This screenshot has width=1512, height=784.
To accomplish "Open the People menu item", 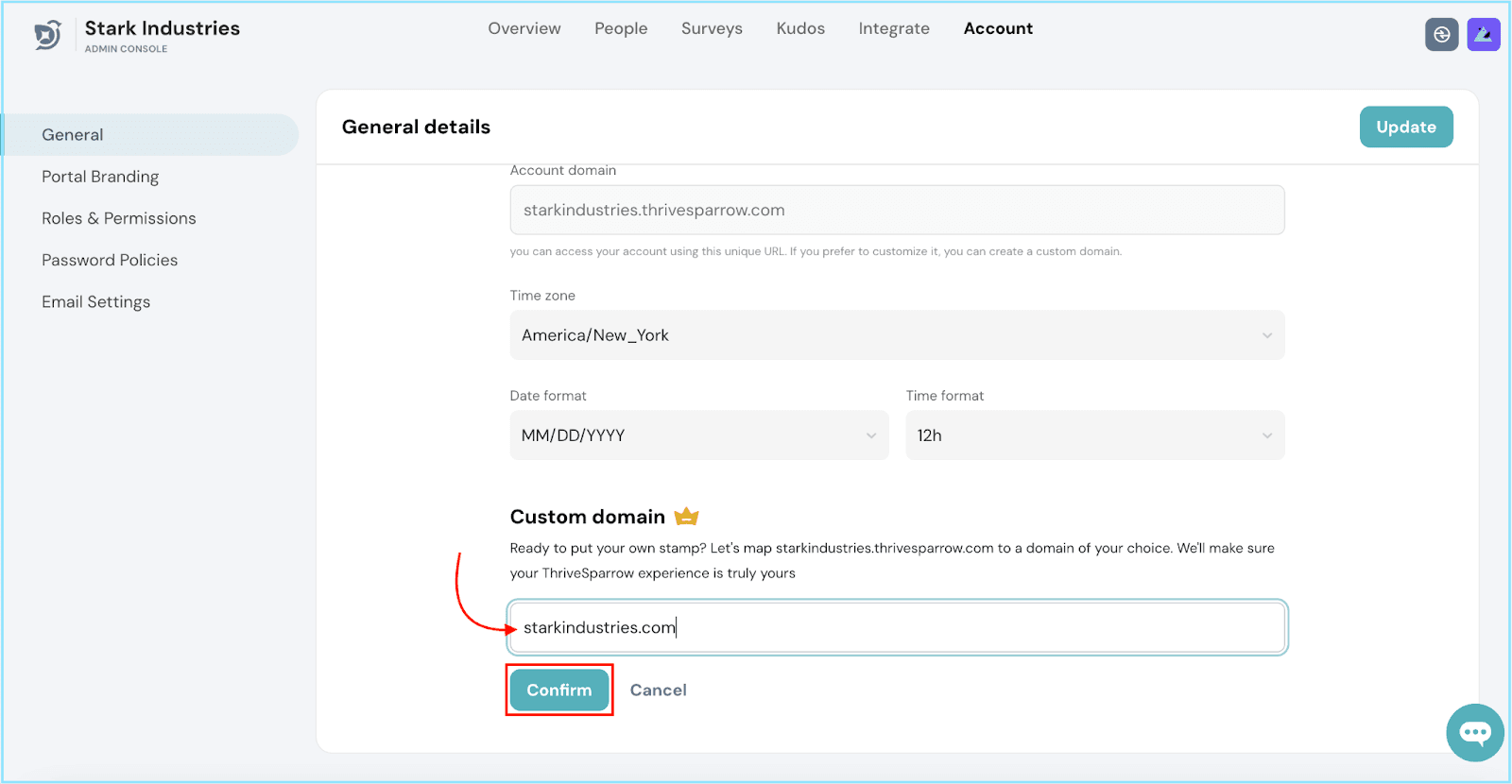I will coord(621,28).
